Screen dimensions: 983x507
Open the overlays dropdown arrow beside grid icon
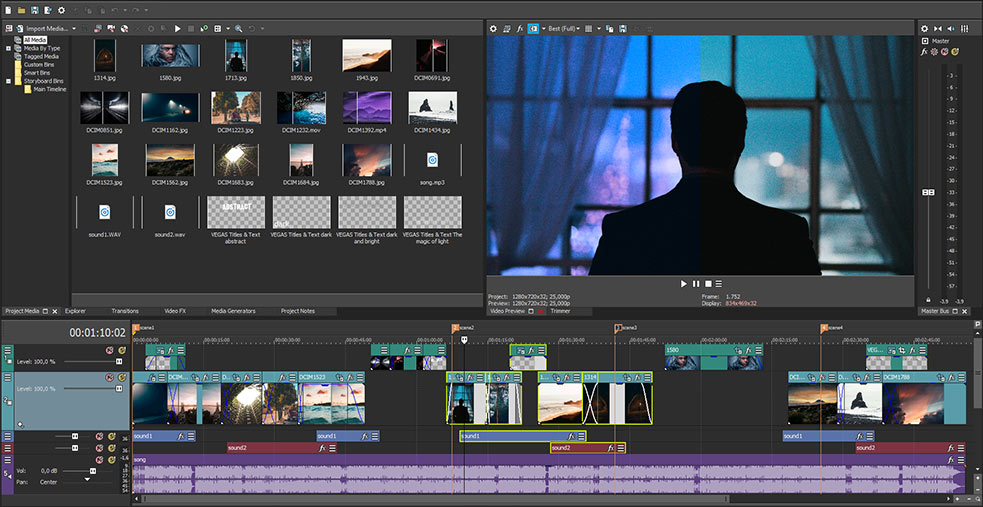(599, 29)
